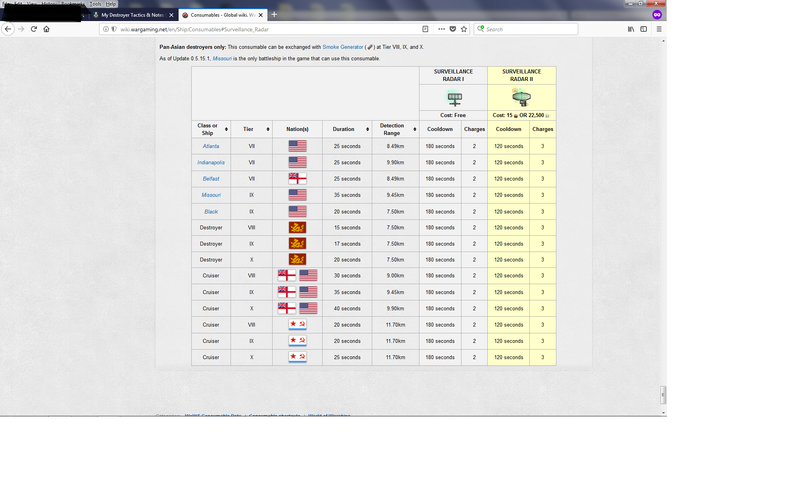800x500 pixels.
Task: Open the Smoke Generator link
Action: pos(342,47)
